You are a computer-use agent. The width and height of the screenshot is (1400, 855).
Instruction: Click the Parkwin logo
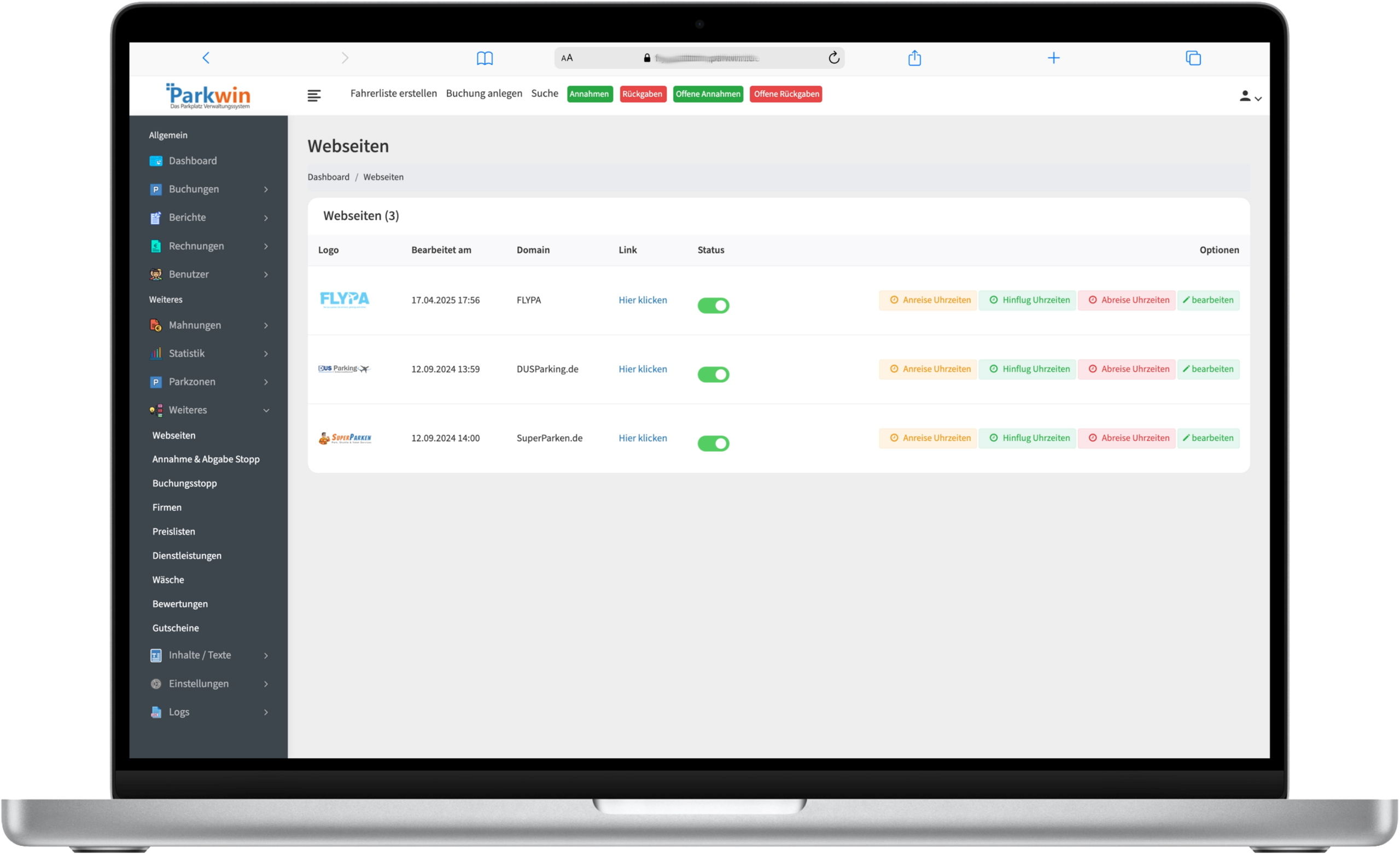[209, 96]
